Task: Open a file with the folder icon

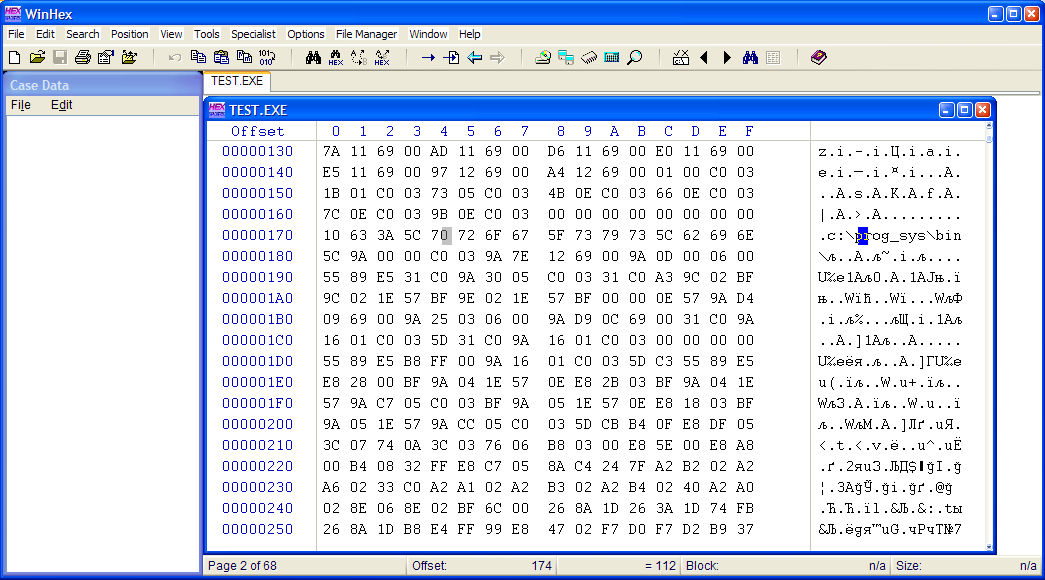Action: (37, 58)
